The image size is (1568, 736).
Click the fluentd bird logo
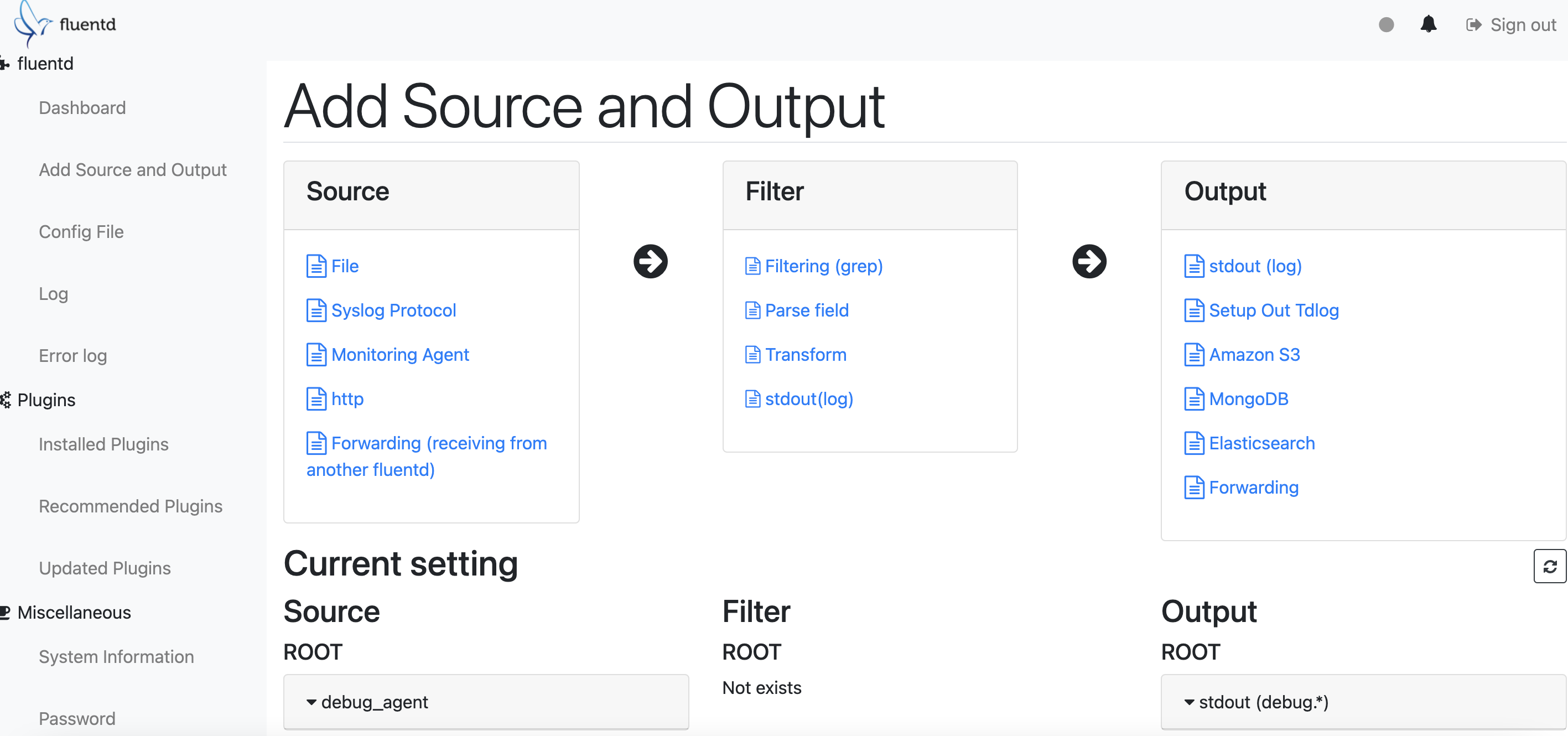point(32,23)
